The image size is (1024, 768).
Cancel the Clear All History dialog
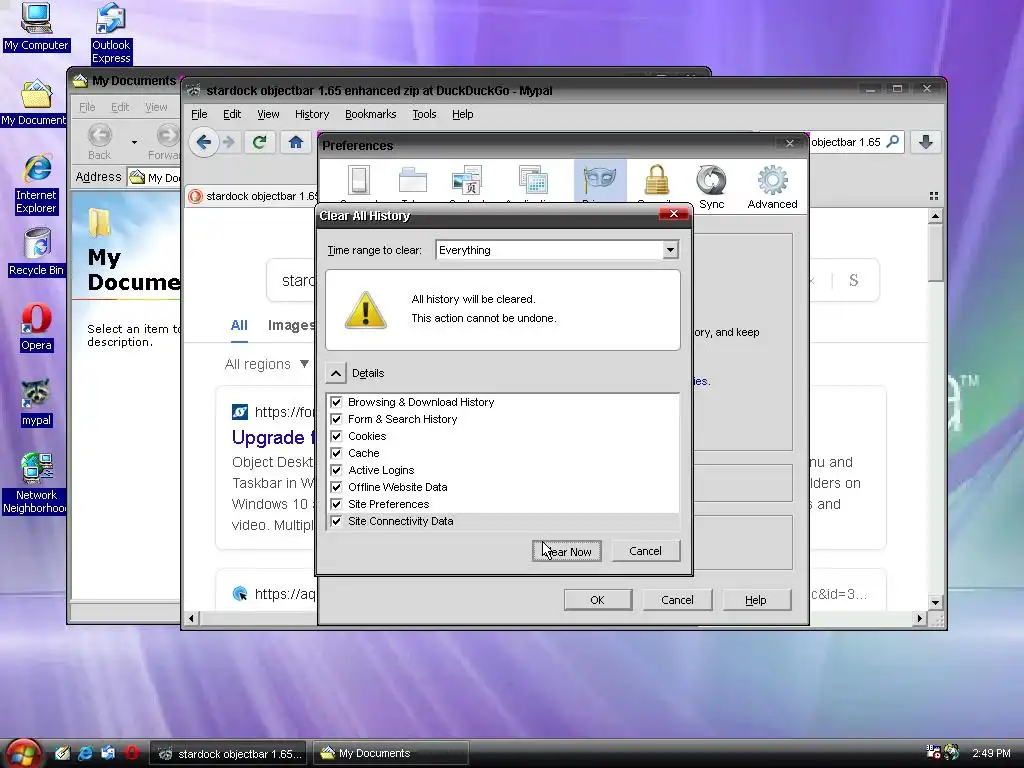pos(645,551)
